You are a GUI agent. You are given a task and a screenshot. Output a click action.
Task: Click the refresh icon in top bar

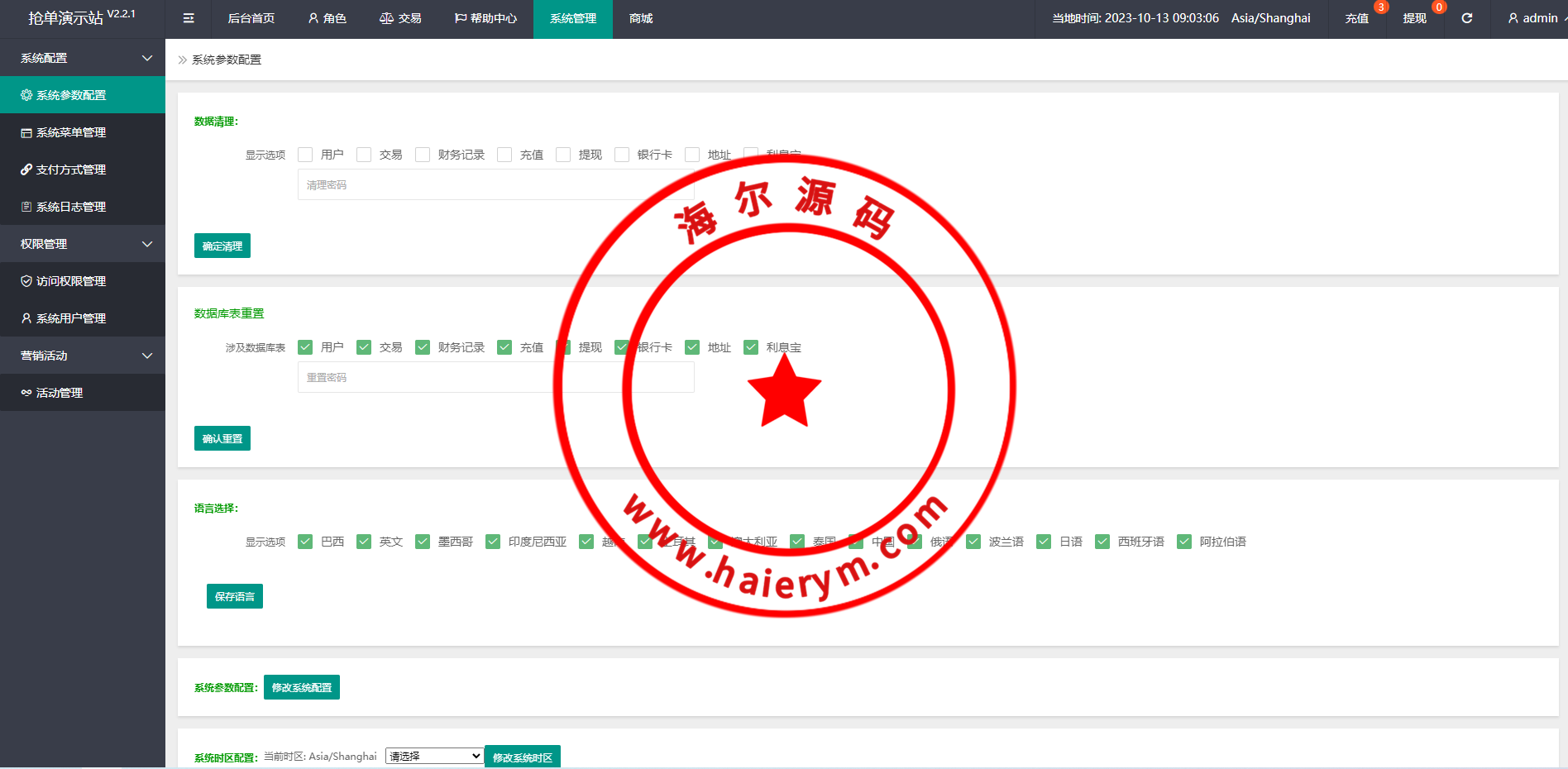[x=1466, y=18]
